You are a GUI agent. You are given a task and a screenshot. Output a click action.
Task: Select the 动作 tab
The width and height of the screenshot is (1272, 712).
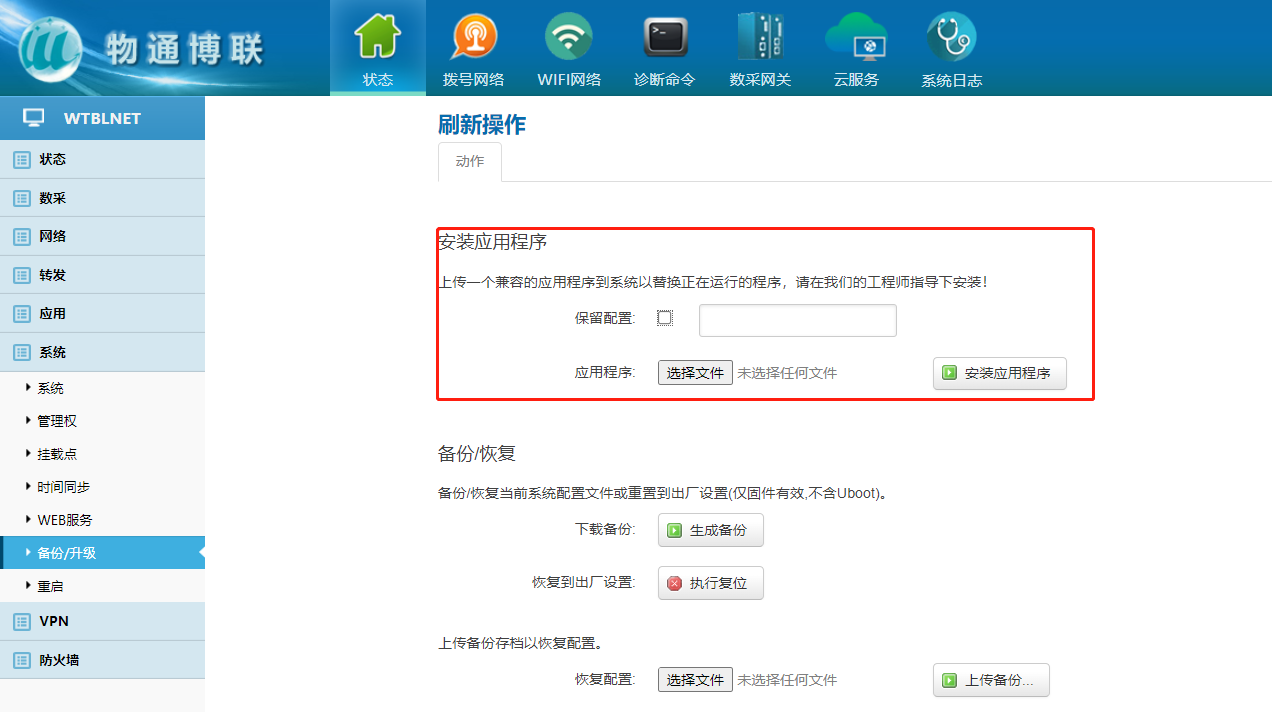(470, 162)
